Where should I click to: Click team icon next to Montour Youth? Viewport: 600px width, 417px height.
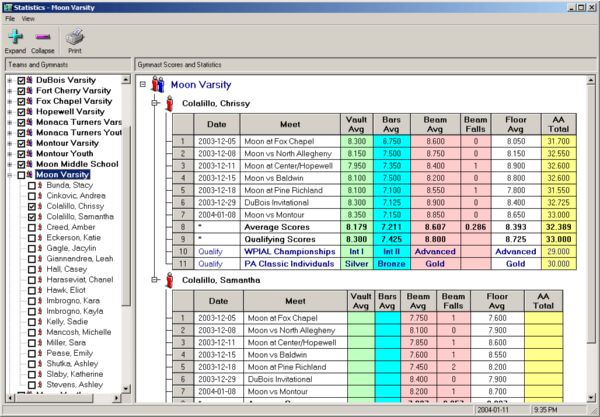(30, 154)
